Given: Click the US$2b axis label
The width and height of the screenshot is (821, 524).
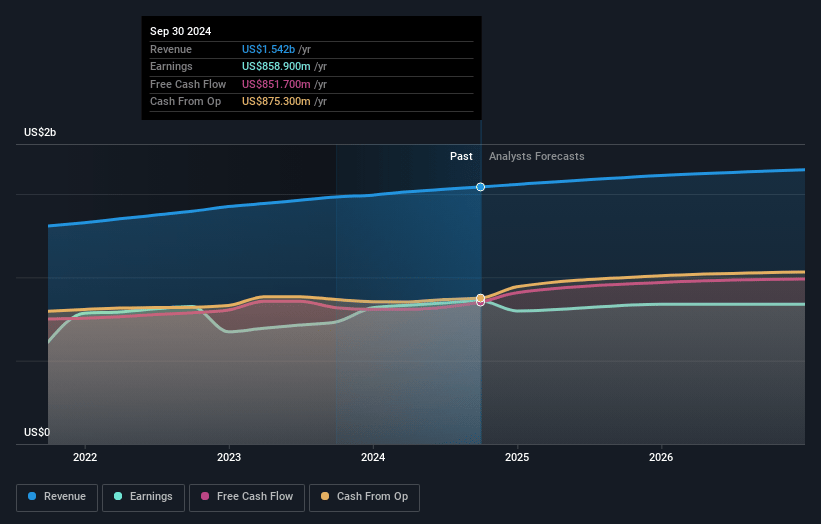Looking at the screenshot, I should click(x=40, y=132).
